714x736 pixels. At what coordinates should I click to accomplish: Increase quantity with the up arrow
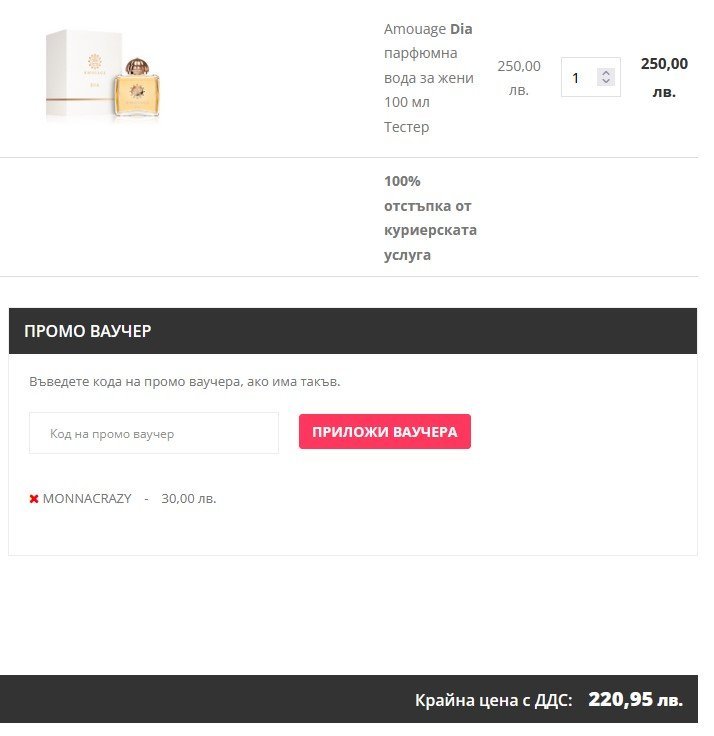(605, 72)
